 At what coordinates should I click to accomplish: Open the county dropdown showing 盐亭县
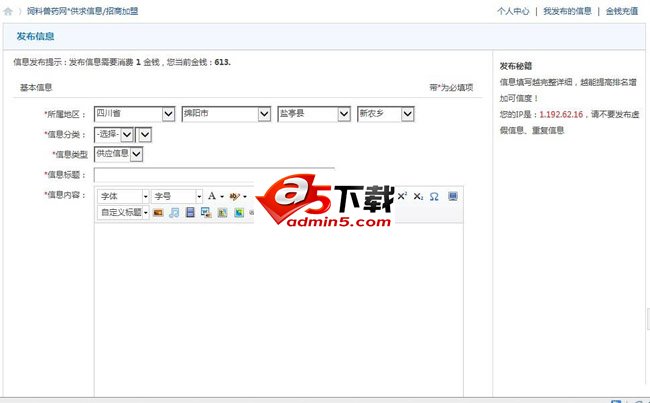point(314,114)
